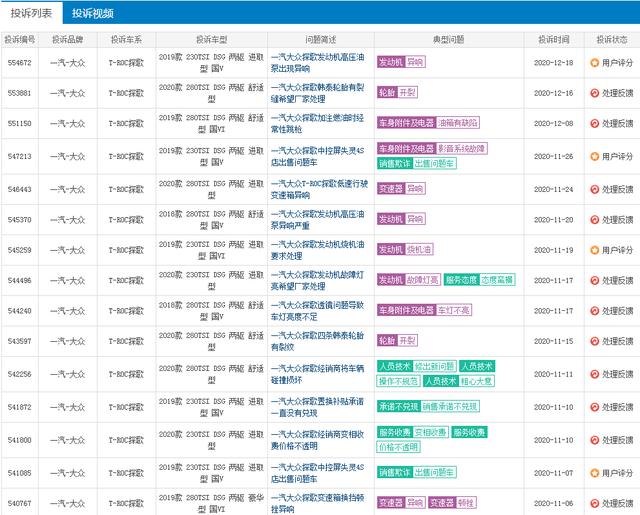This screenshot has width=640, height=515.
Task: Click the 价格不透明 tag in row 541800
Action: 398,447
